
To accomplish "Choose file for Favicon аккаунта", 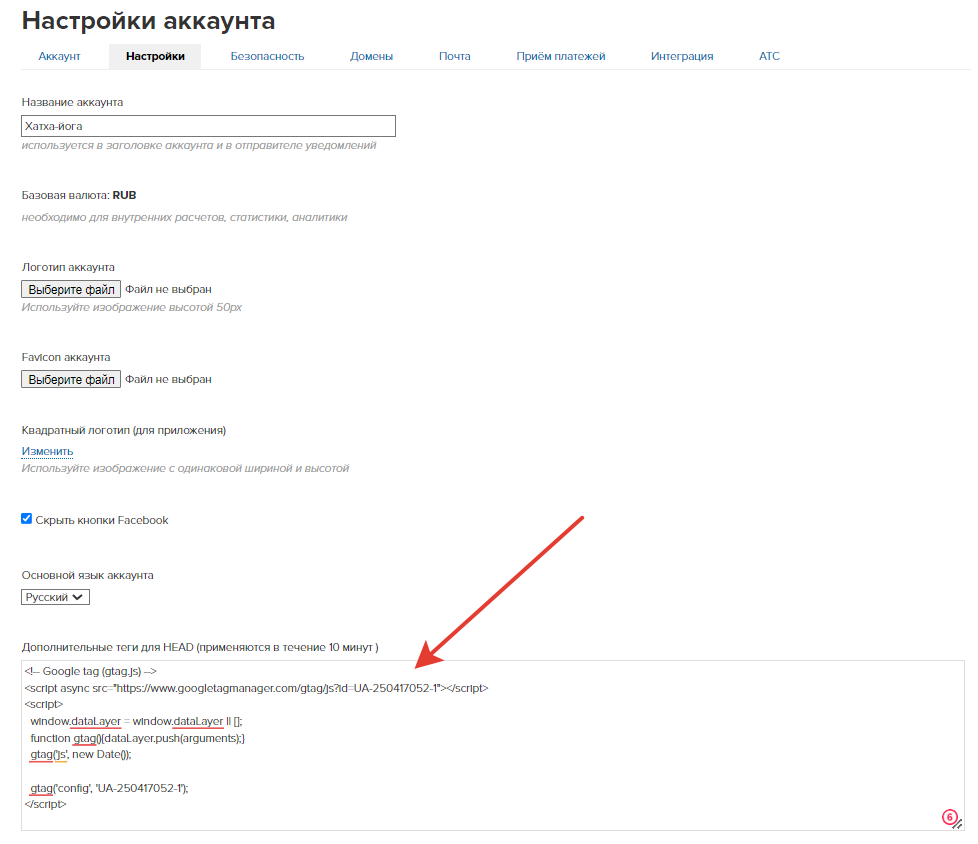I will pos(71,379).
